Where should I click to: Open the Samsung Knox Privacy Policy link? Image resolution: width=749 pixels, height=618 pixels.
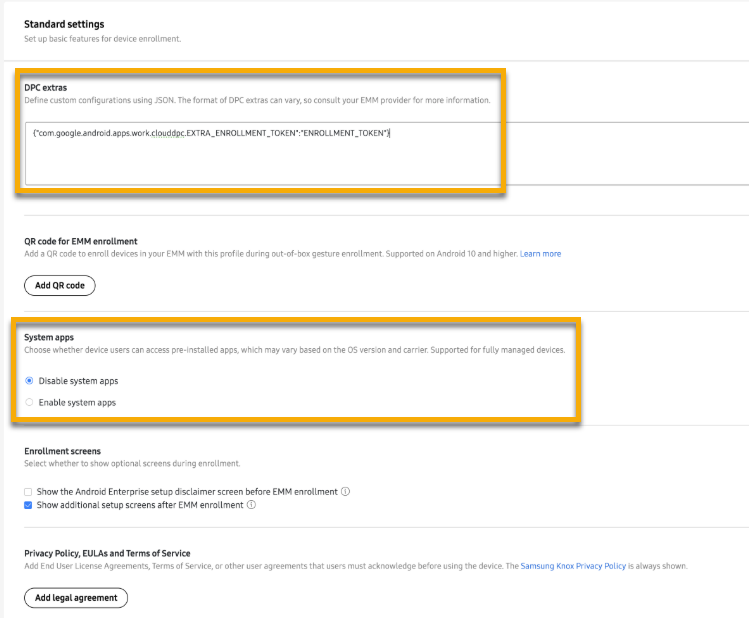pos(573,566)
